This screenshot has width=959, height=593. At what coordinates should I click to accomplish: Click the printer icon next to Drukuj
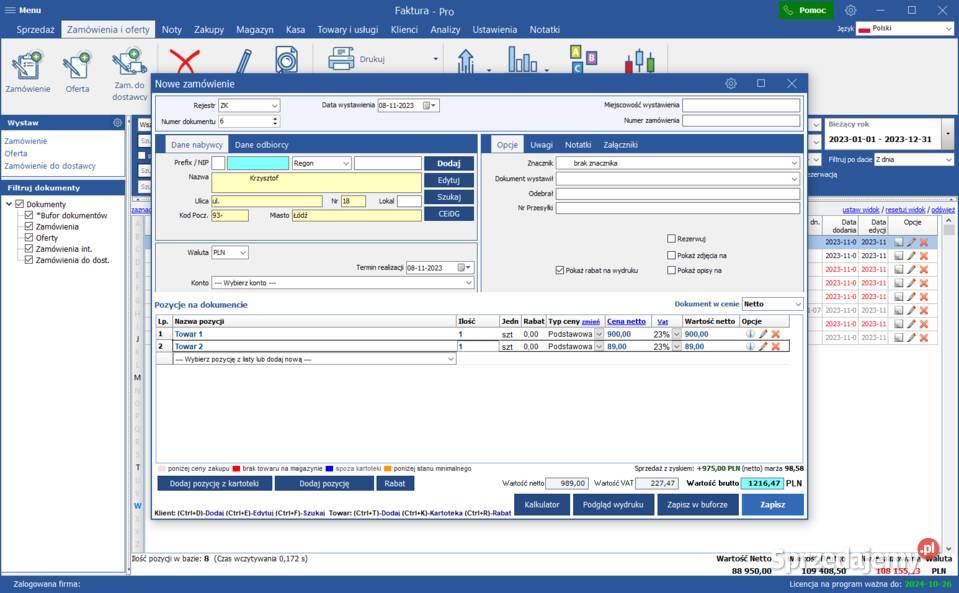pos(341,60)
